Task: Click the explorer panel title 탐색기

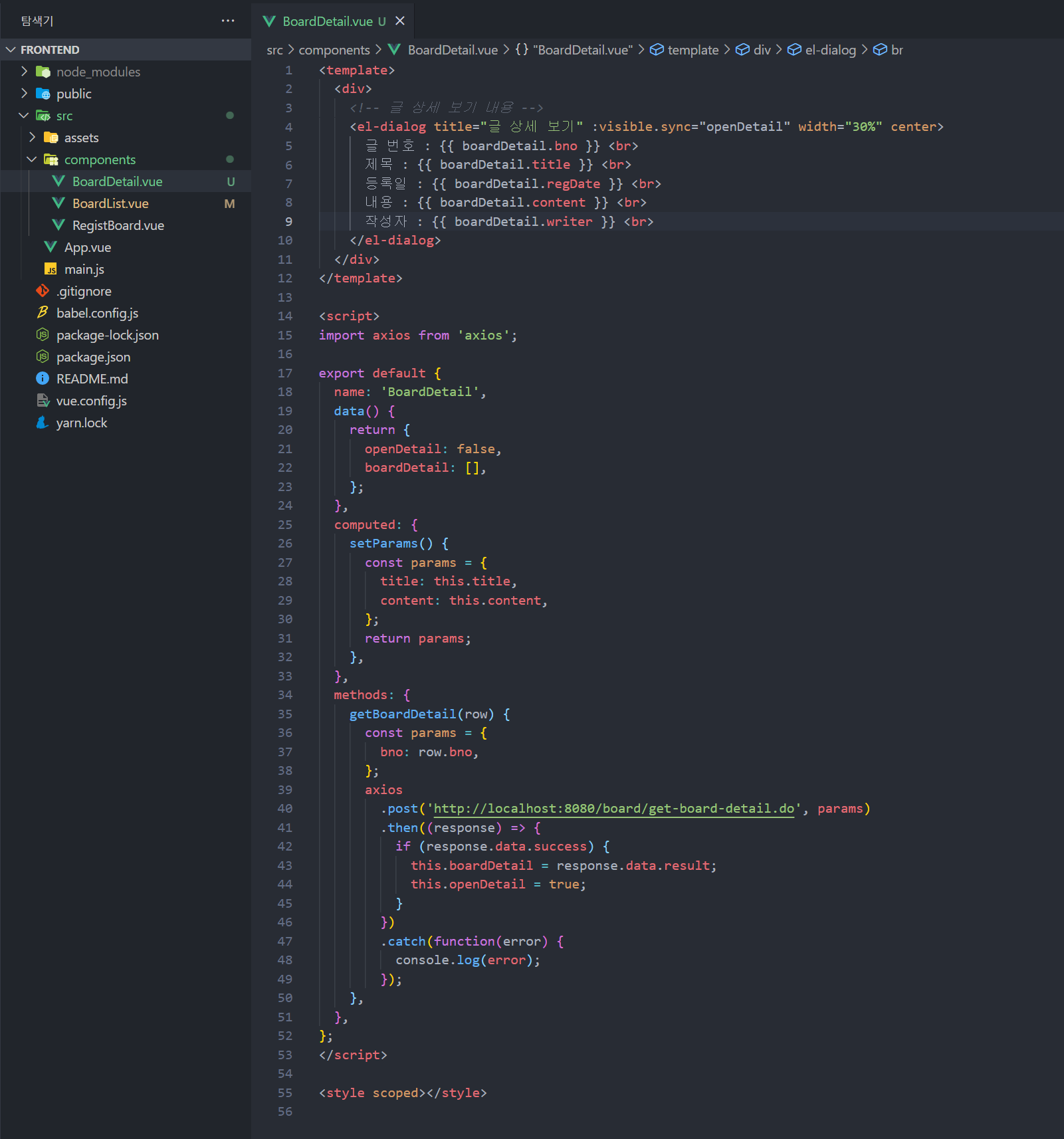Action: pyautogui.click(x=37, y=21)
